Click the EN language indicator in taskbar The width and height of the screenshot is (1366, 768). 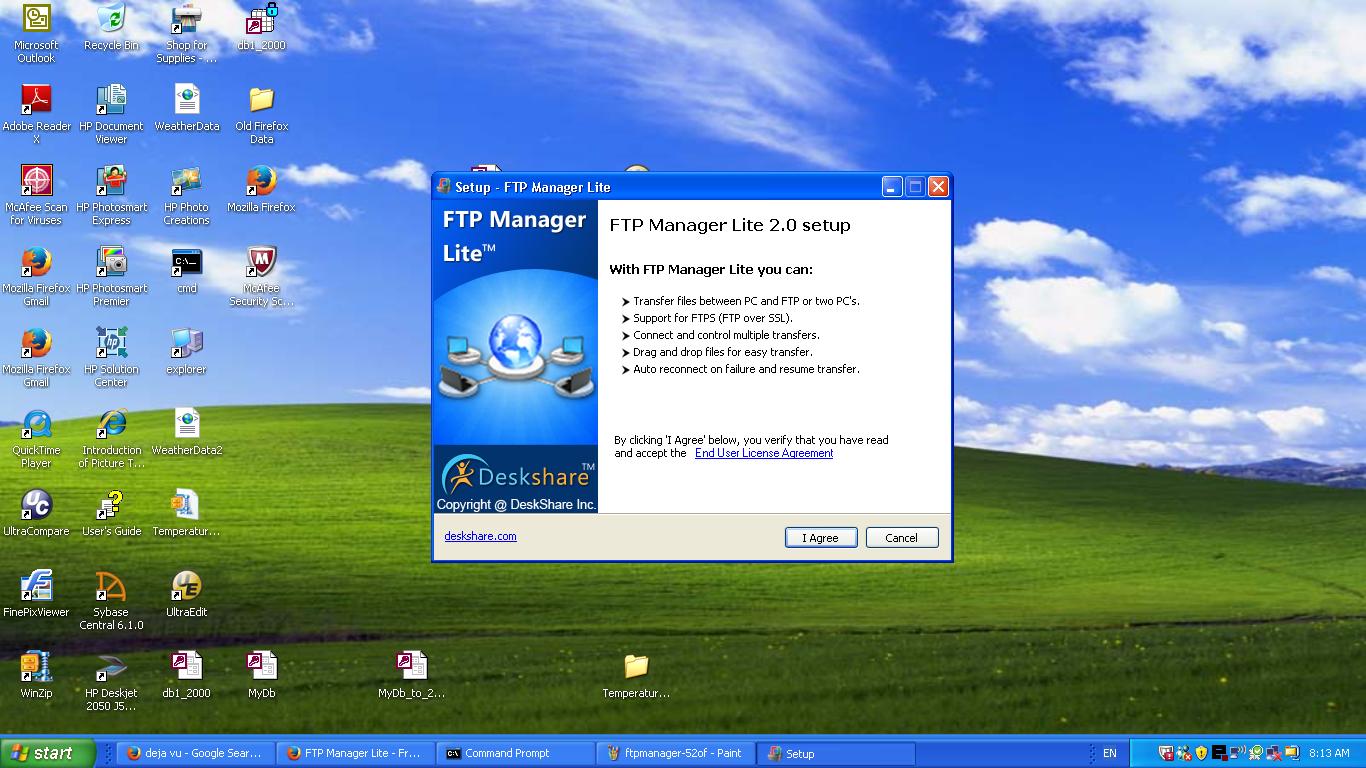click(x=1109, y=753)
